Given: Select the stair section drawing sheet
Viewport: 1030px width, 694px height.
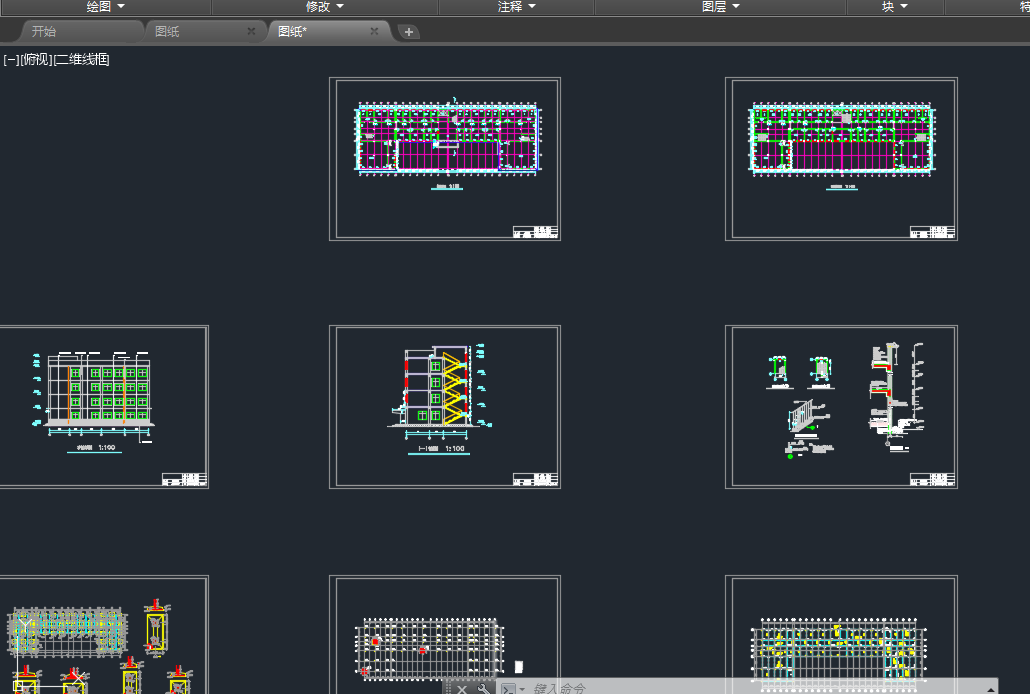Looking at the screenshot, I should tap(445, 407).
